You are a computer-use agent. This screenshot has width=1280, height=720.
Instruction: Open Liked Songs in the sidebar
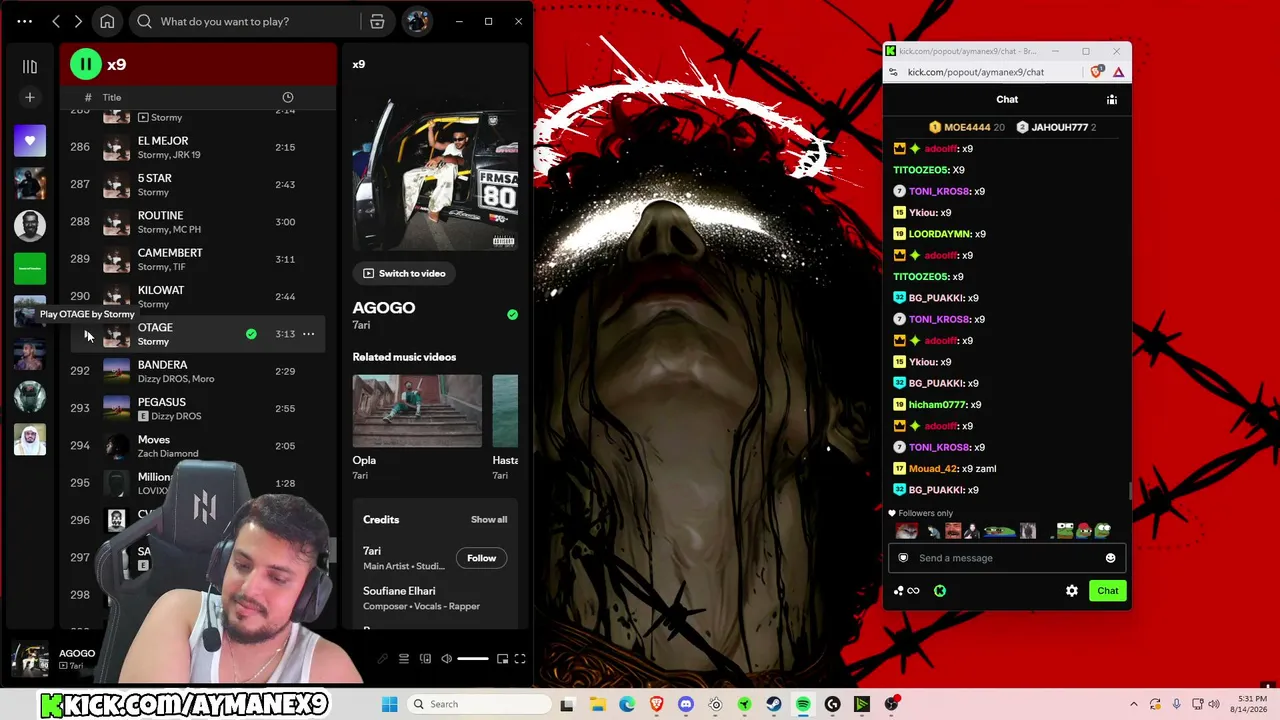tap(30, 141)
